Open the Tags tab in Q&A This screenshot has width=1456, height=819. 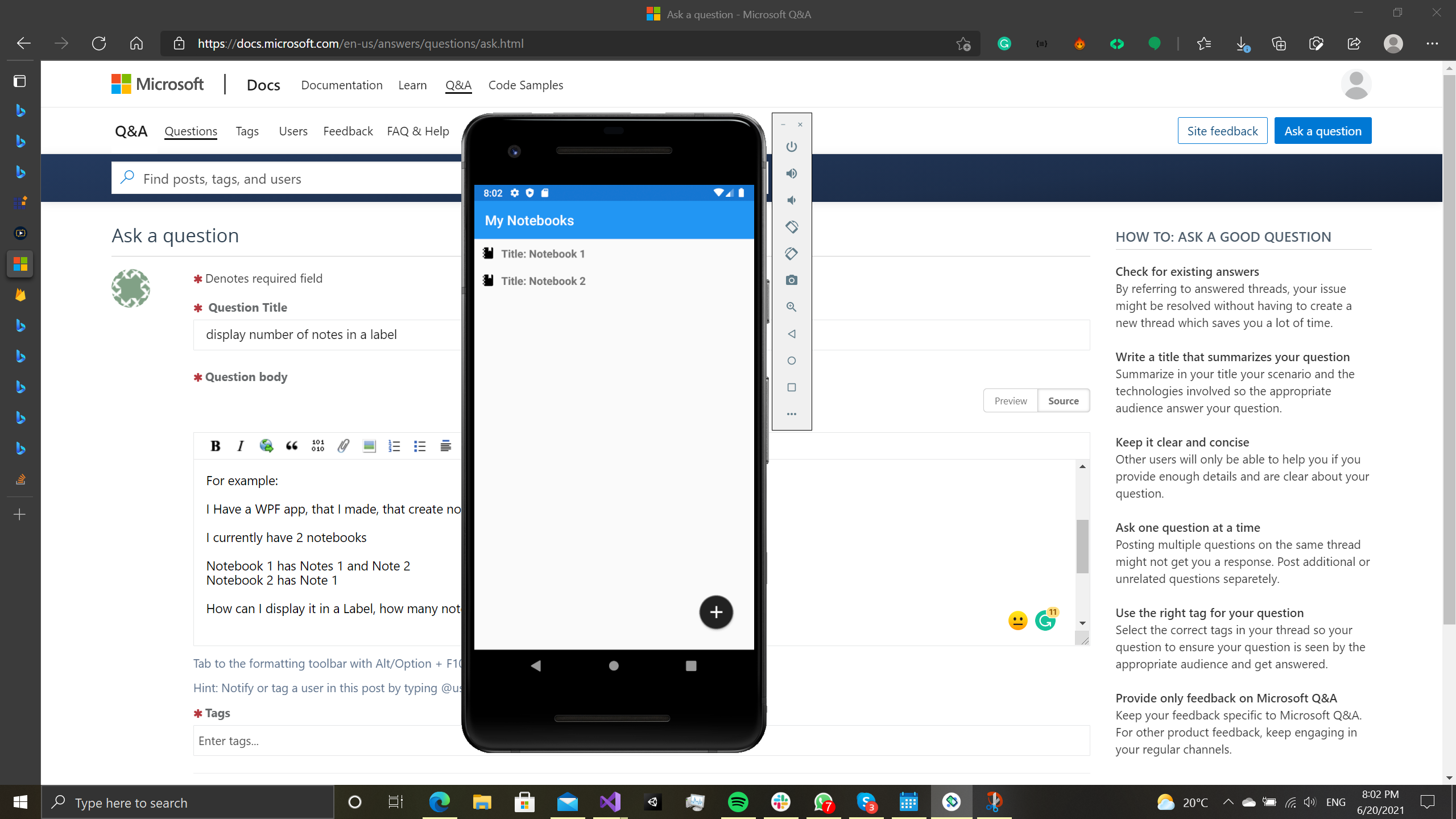[247, 131]
